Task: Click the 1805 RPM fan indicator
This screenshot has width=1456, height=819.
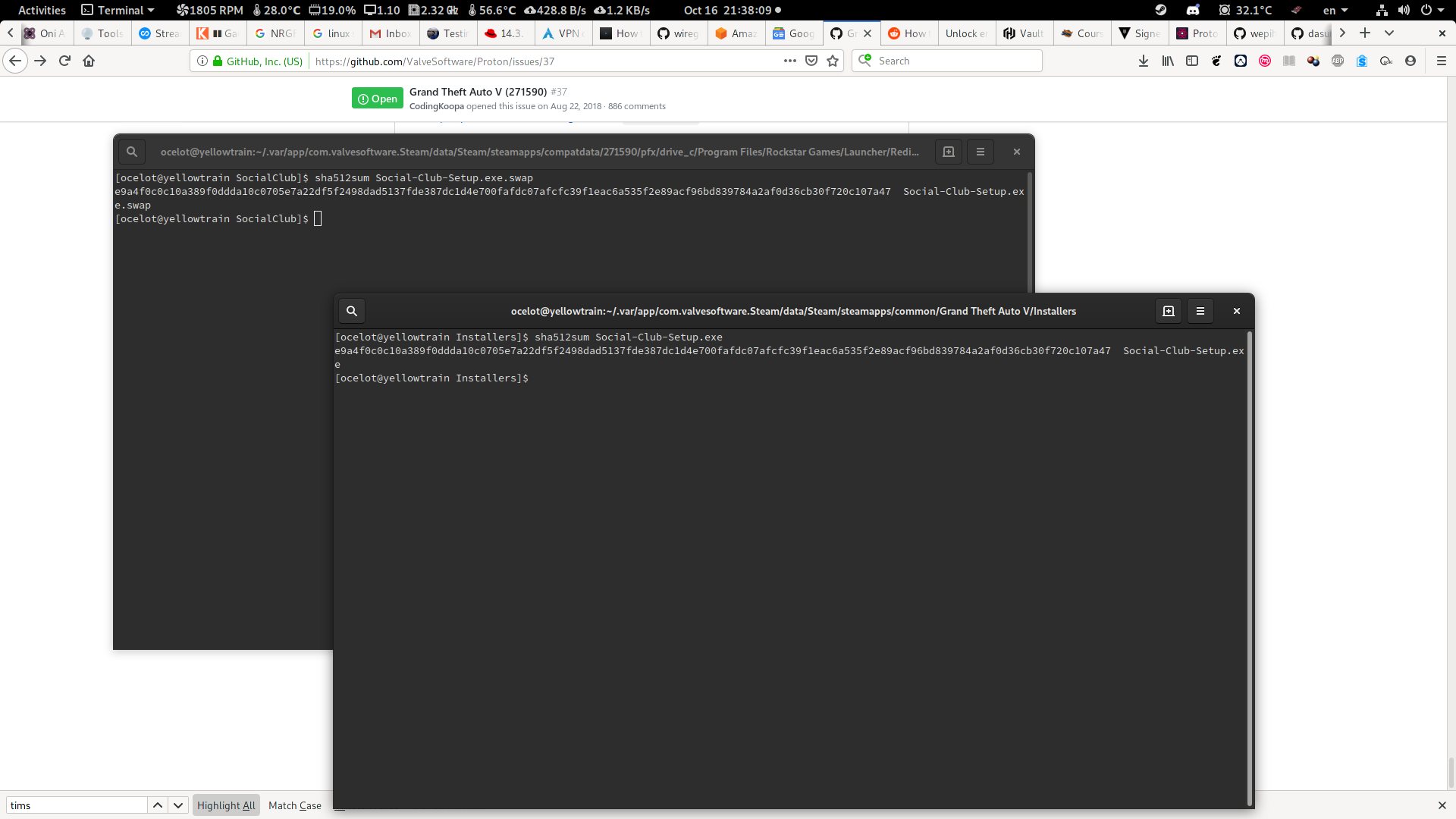Action: coord(209,10)
